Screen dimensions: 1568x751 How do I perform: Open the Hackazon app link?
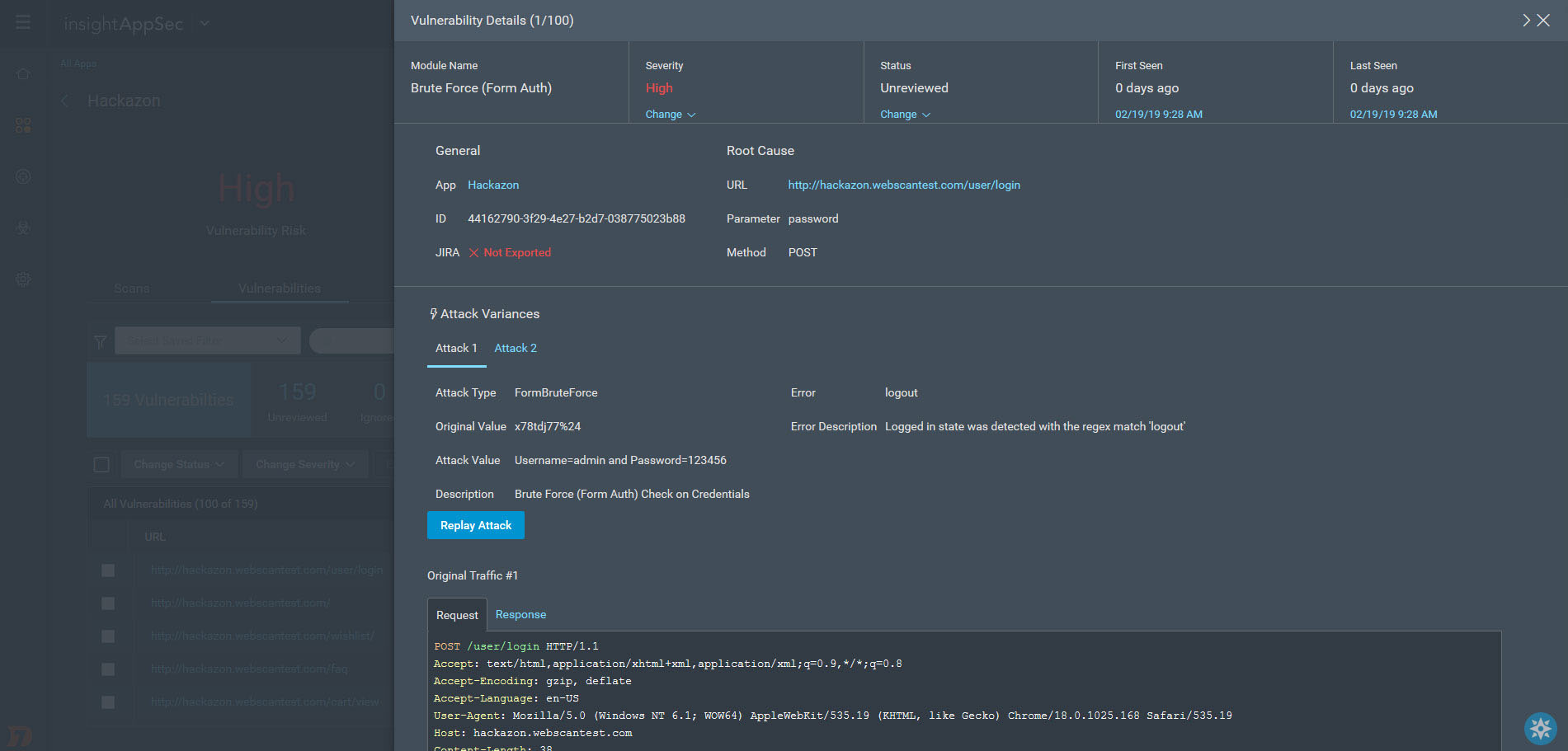[493, 185]
